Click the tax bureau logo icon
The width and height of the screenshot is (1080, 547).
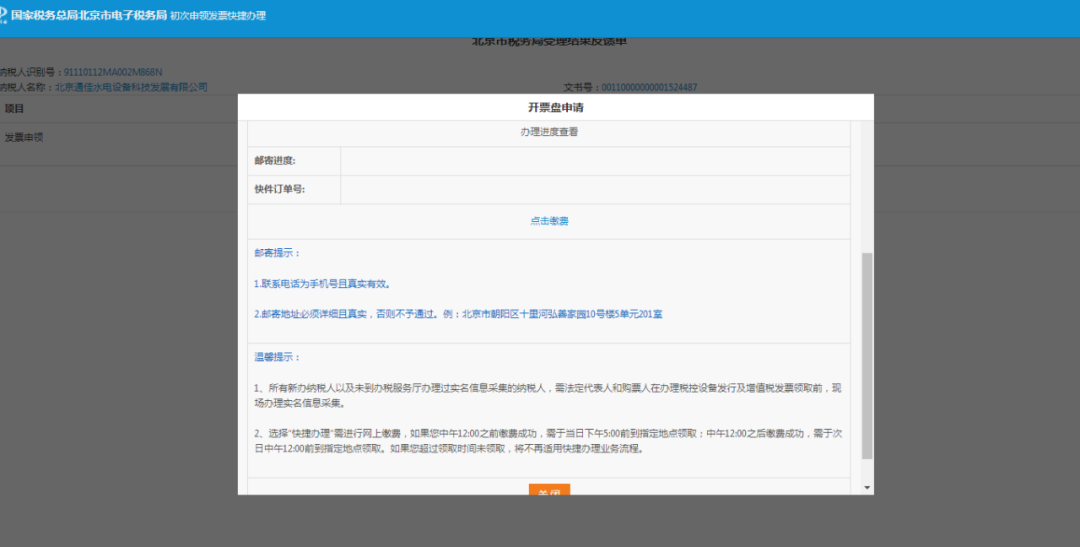pyautogui.click(x=5, y=17)
